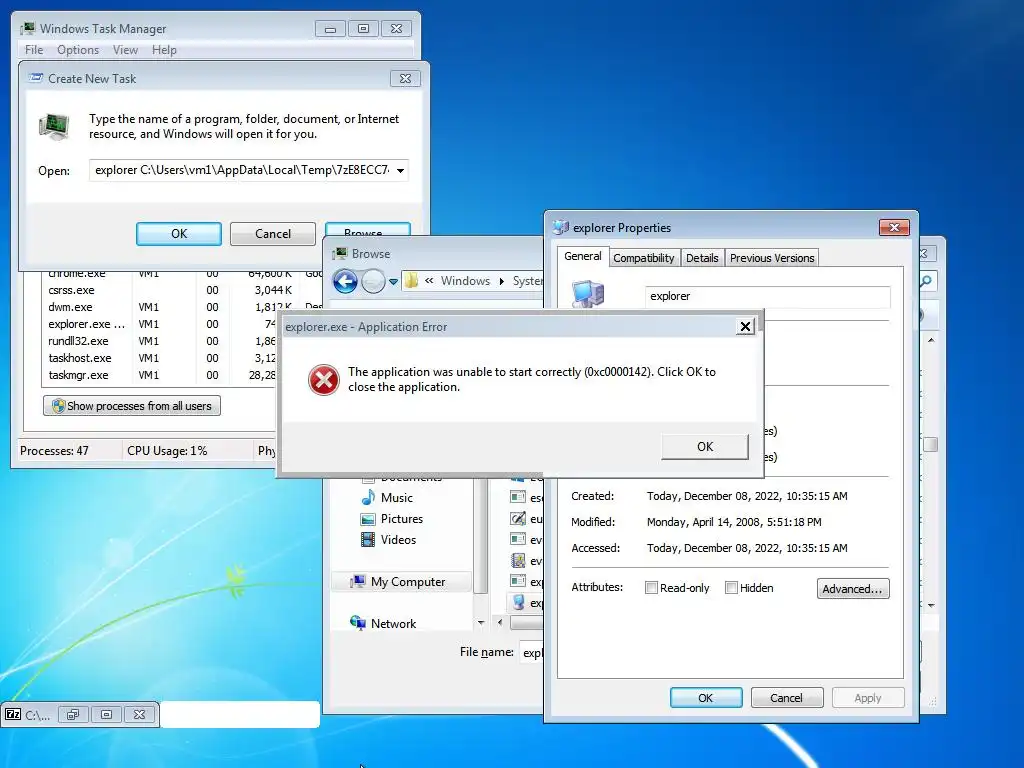Select the file starting with "eu" in Browse list

point(526,519)
